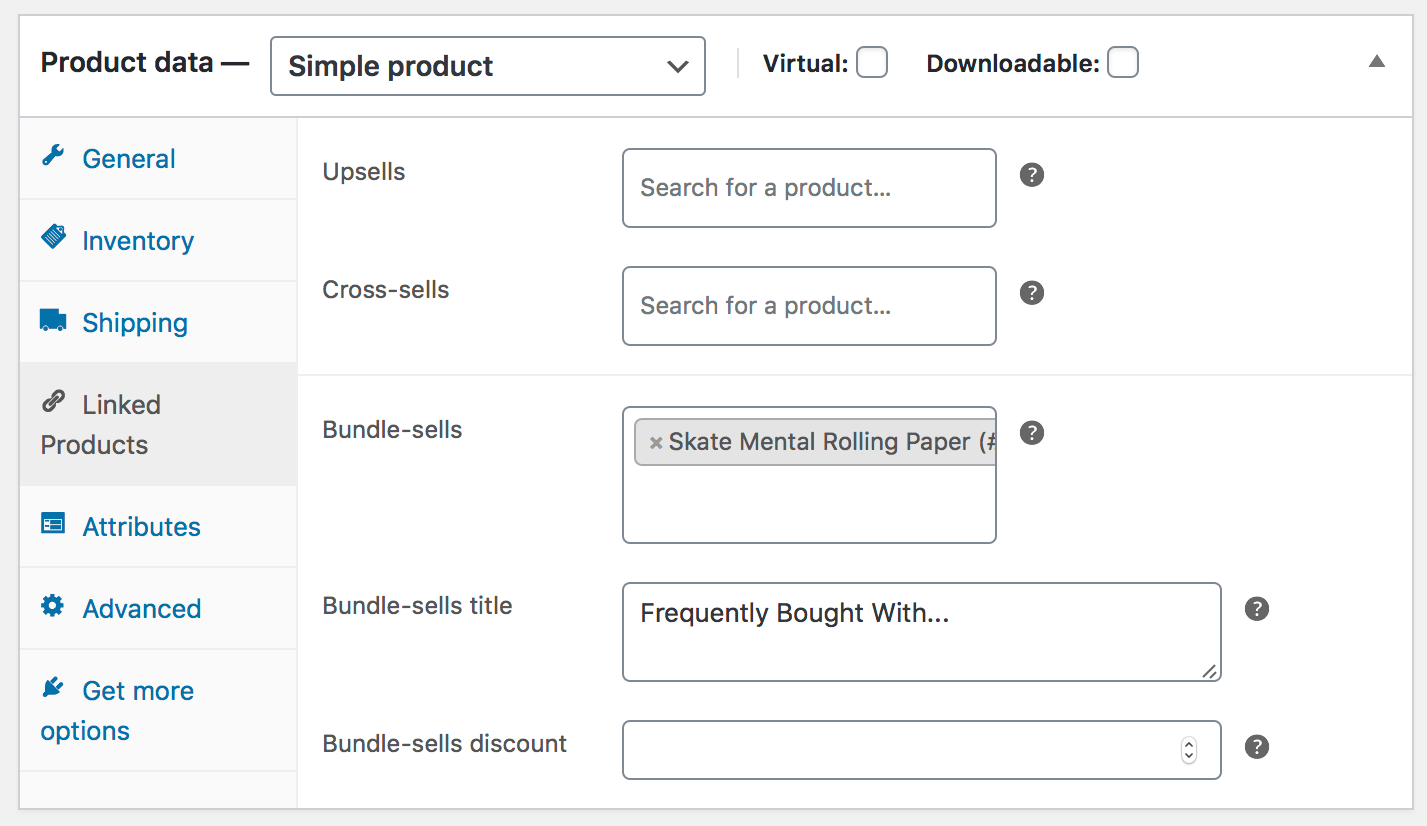
Task: Click the help icon beside Cross-sells
Action: [x=1032, y=293]
